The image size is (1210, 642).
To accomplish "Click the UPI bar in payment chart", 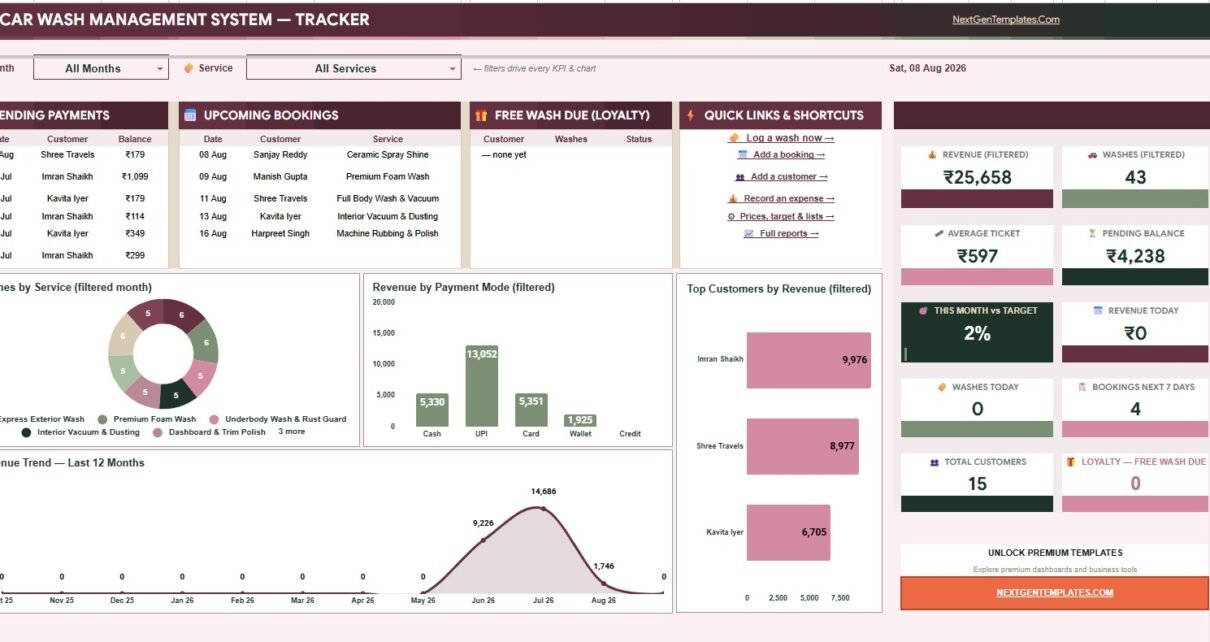I will pyautogui.click(x=481, y=386).
